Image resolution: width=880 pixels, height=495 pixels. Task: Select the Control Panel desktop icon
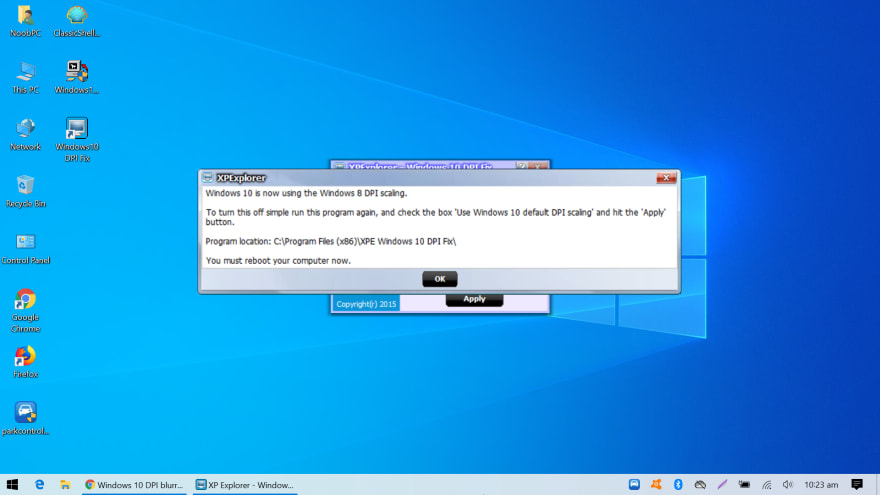point(25,249)
